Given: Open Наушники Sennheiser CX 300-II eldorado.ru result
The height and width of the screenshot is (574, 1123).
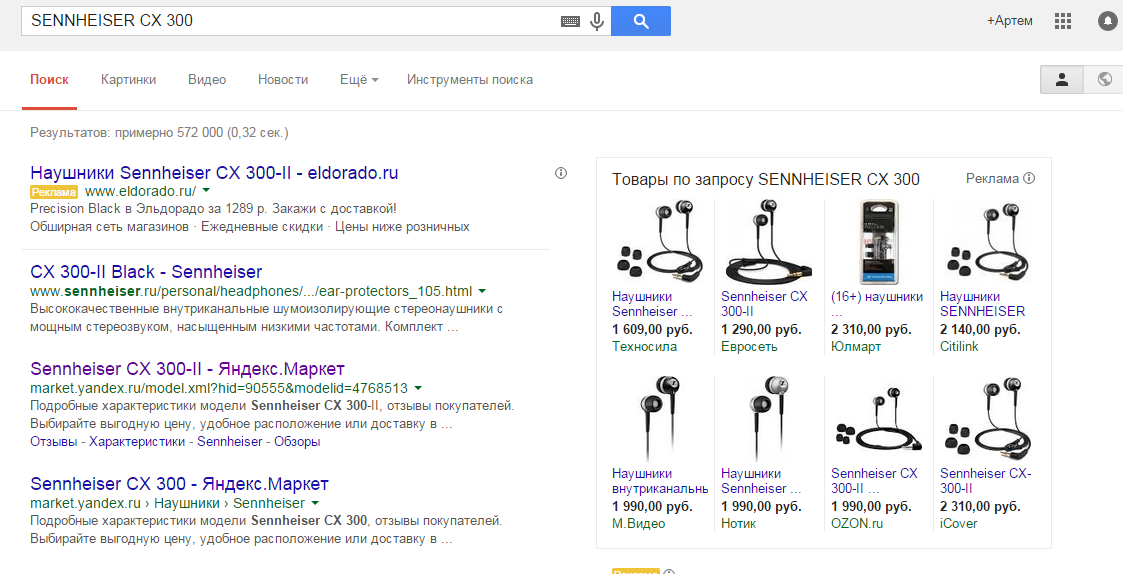Looking at the screenshot, I should [214, 173].
